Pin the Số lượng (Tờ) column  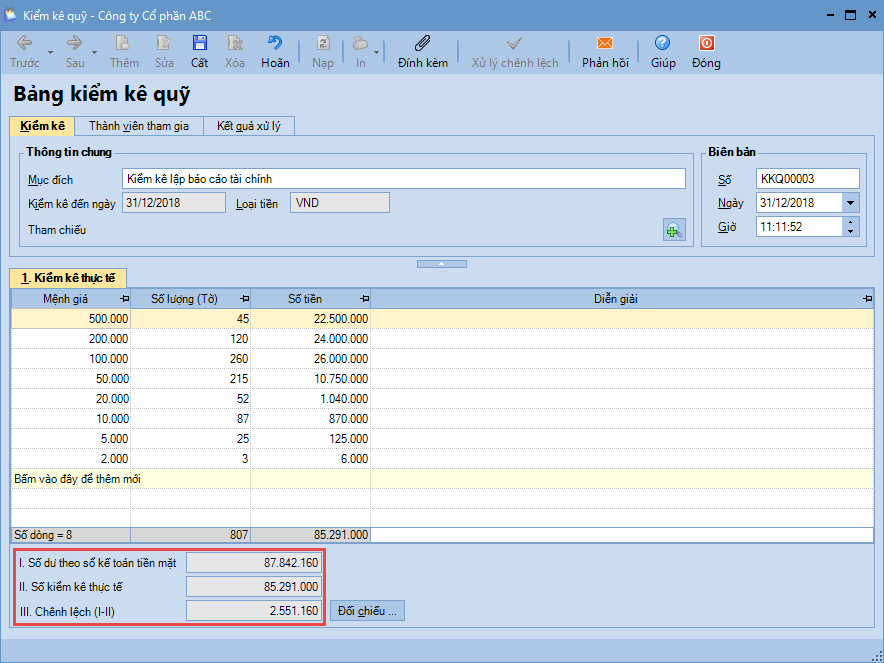coord(244,299)
